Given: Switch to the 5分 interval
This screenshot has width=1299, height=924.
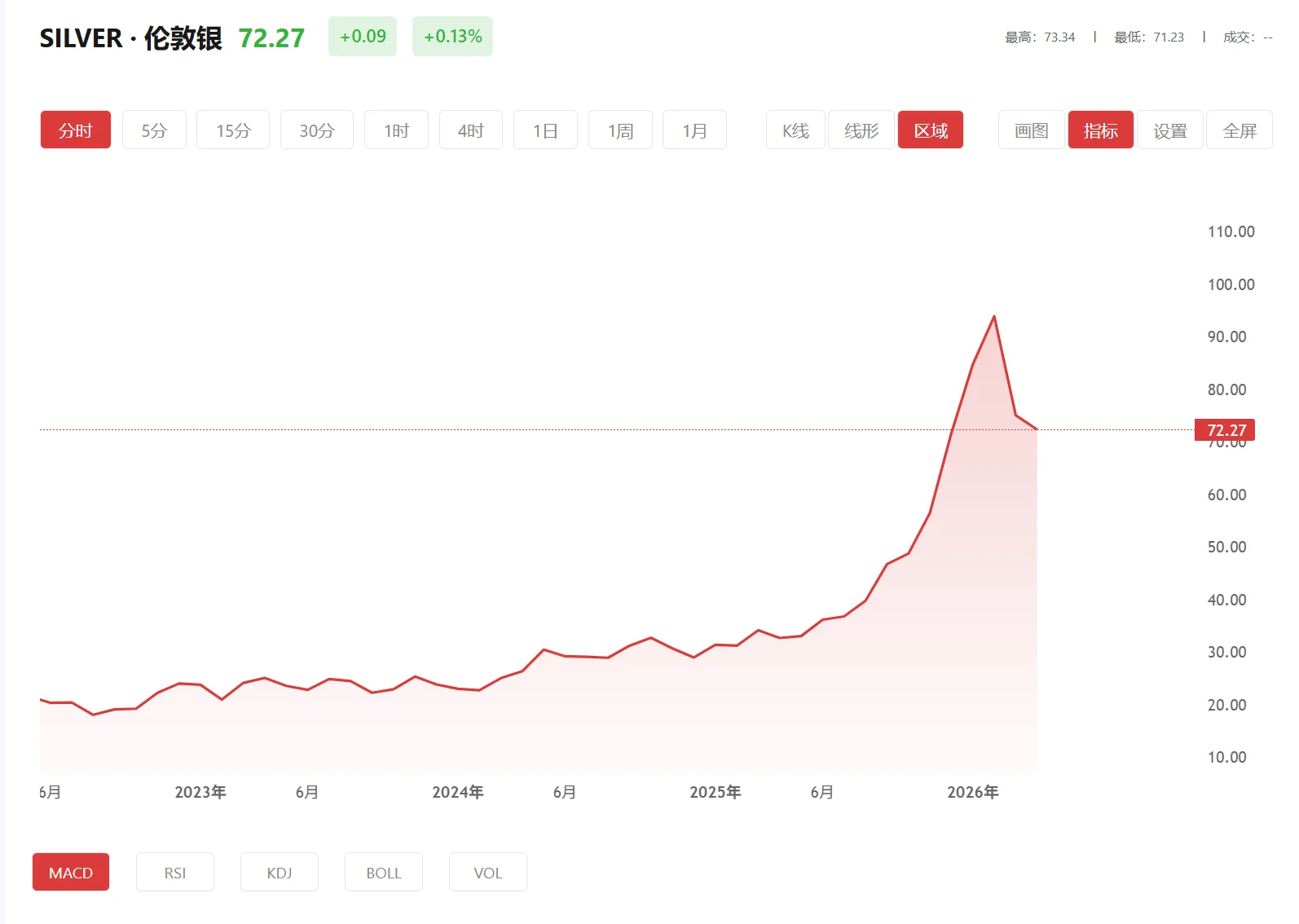Looking at the screenshot, I should pyautogui.click(x=154, y=130).
